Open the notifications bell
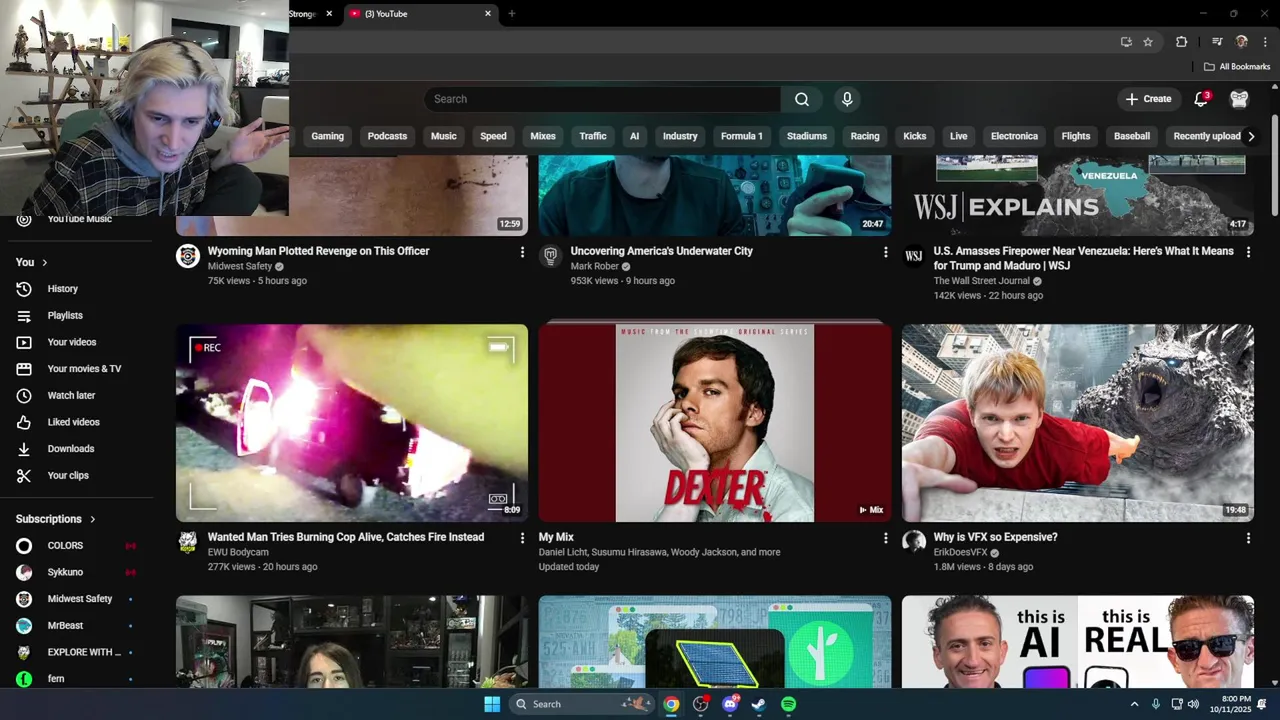This screenshot has height=720, width=1280. (1202, 99)
